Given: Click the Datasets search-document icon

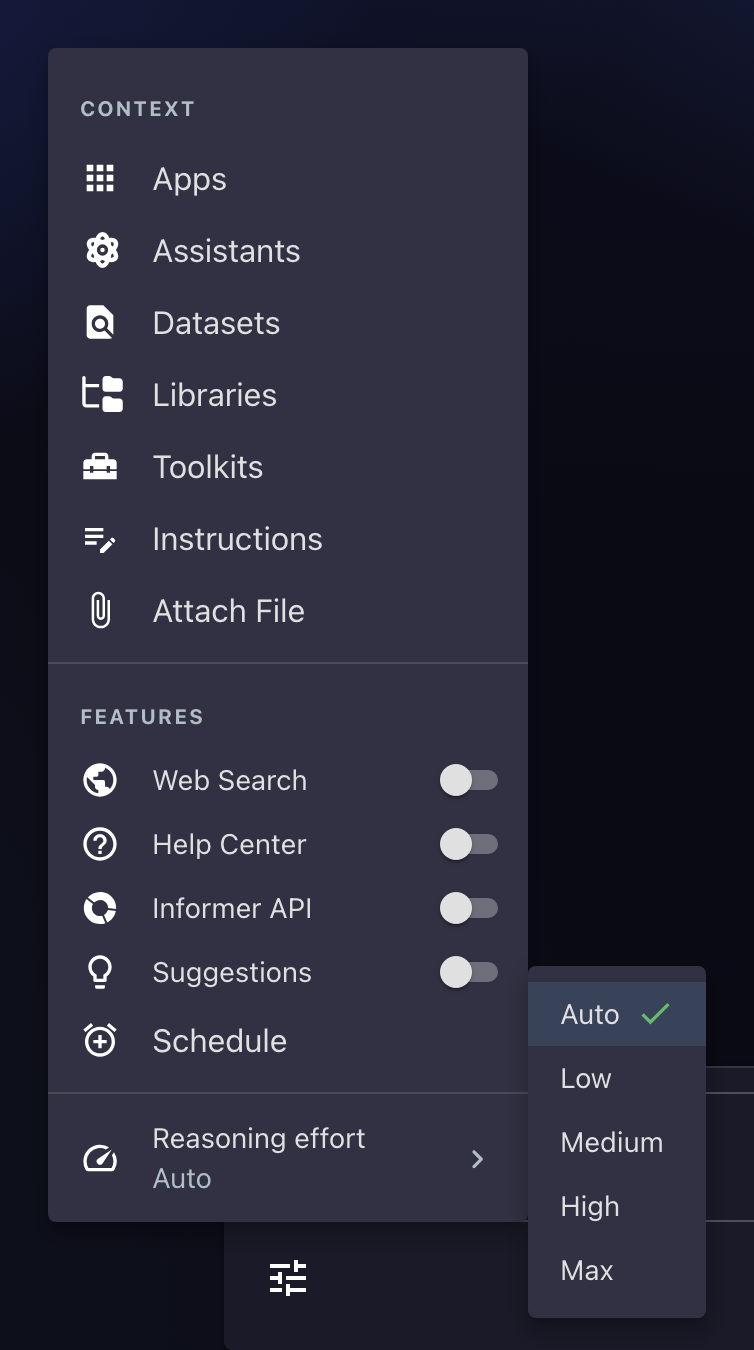Looking at the screenshot, I should point(100,323).
